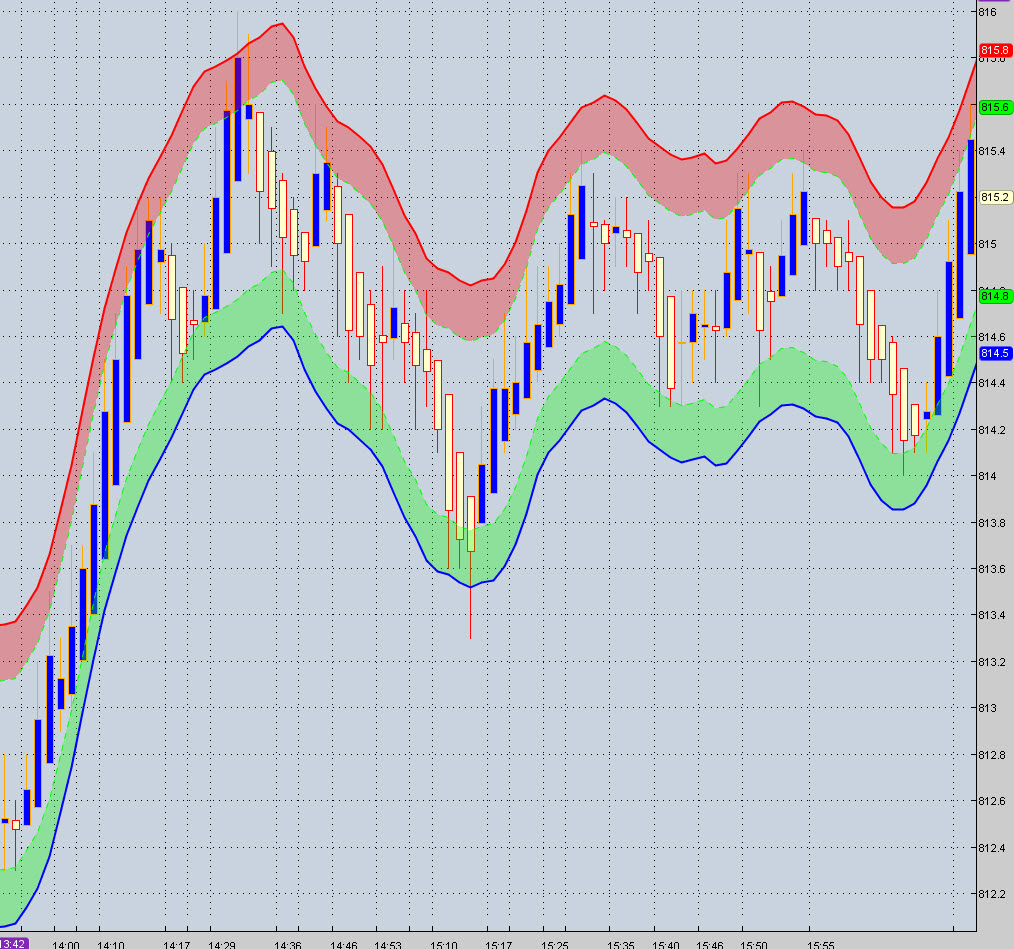Click the 15:10 time axis label

click(444, 945)
